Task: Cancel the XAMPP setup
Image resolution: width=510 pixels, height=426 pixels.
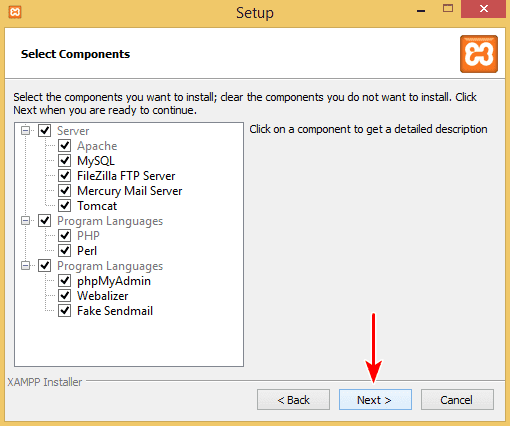Action: 457,399
